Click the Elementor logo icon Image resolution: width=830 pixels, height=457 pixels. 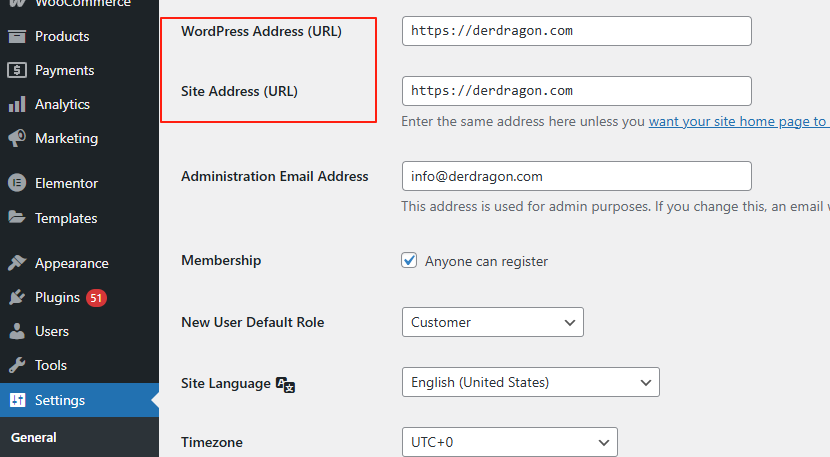coord(17,183)
